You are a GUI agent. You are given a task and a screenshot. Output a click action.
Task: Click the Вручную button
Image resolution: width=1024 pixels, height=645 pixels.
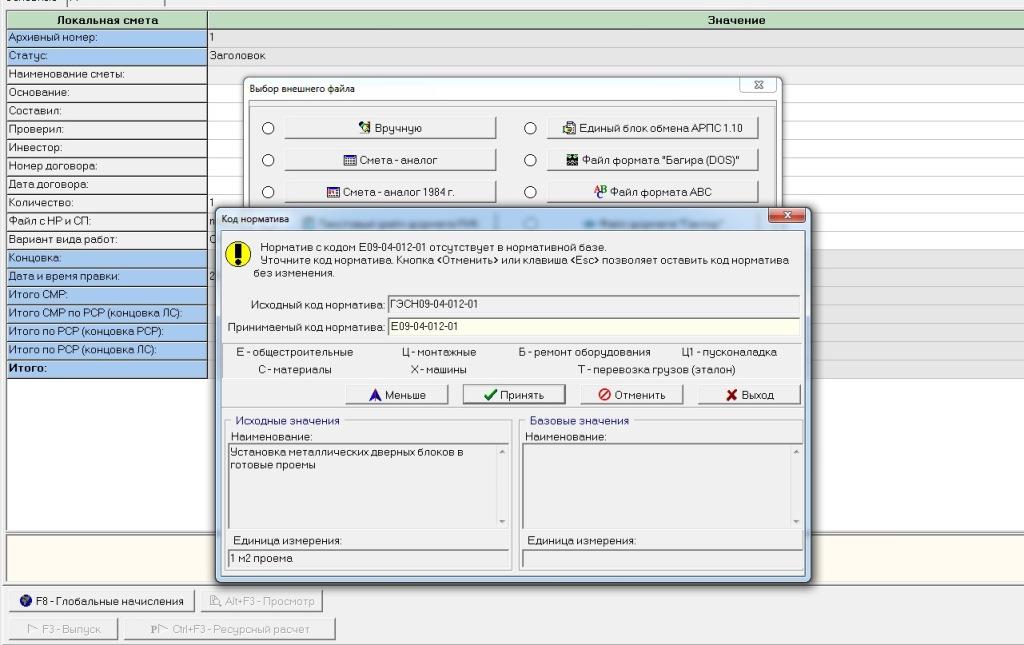pos(390,128)
